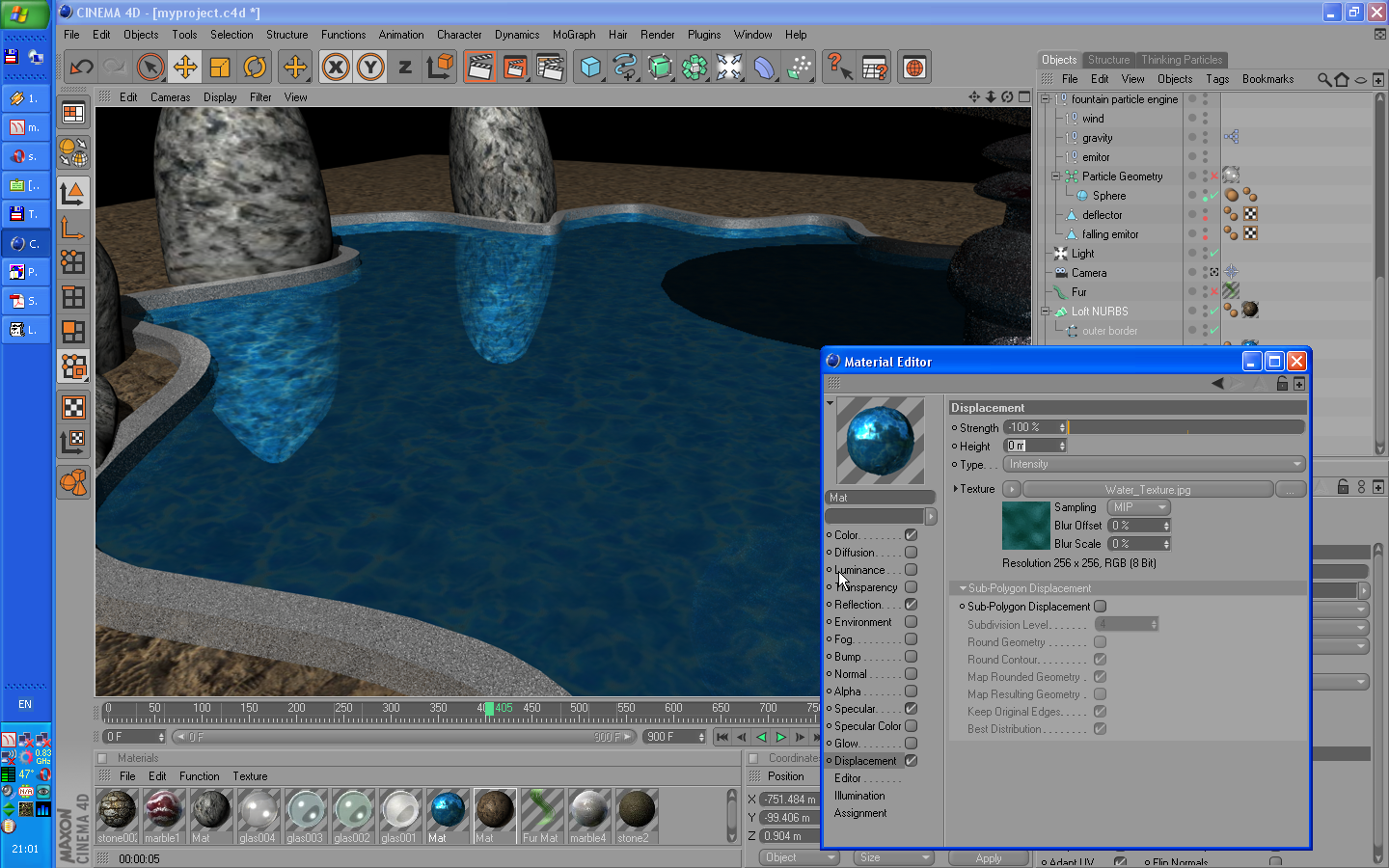Collapse the Sub-Polygon Displacement section
The image size is (1389, 868).
[963, 588]
